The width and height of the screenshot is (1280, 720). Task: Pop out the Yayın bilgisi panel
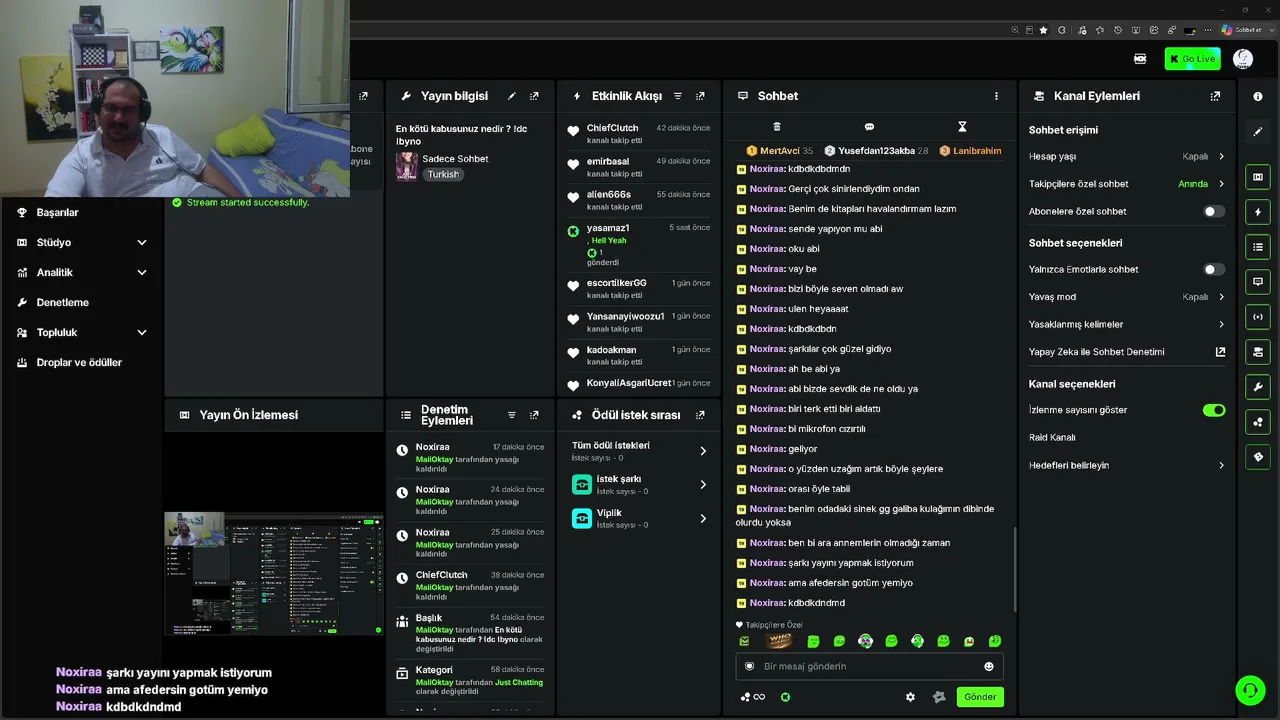(534, 96)
